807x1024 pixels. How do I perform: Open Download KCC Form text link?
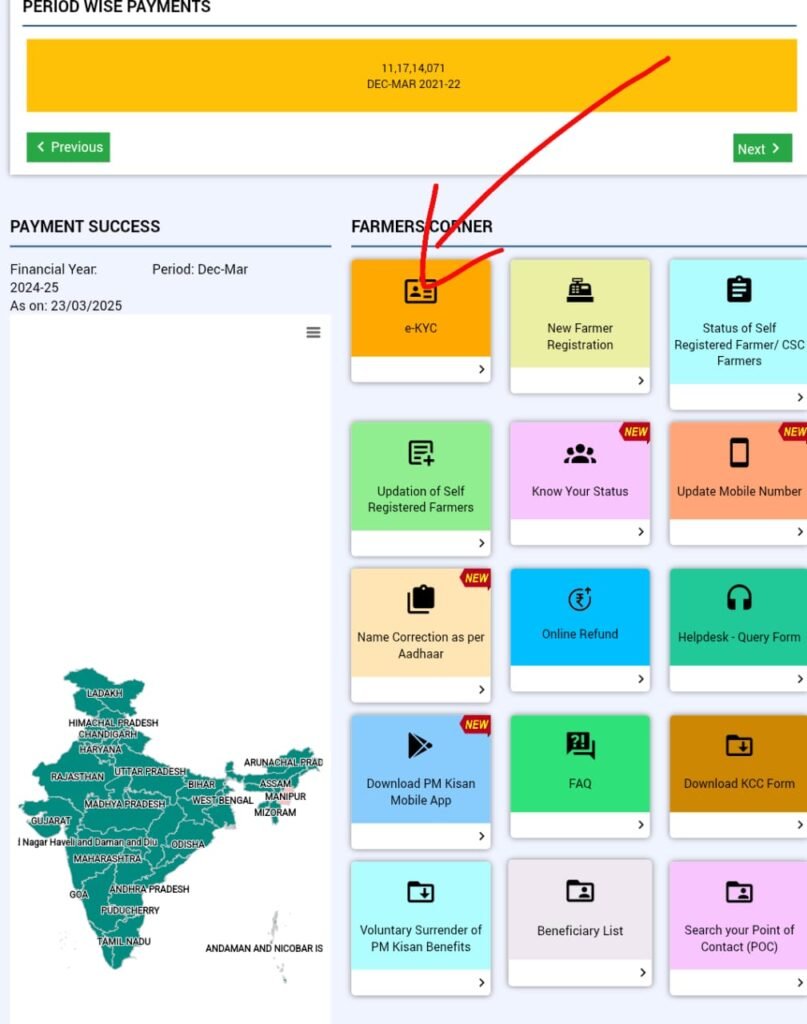pyautogui.click(x=739, y=783)
